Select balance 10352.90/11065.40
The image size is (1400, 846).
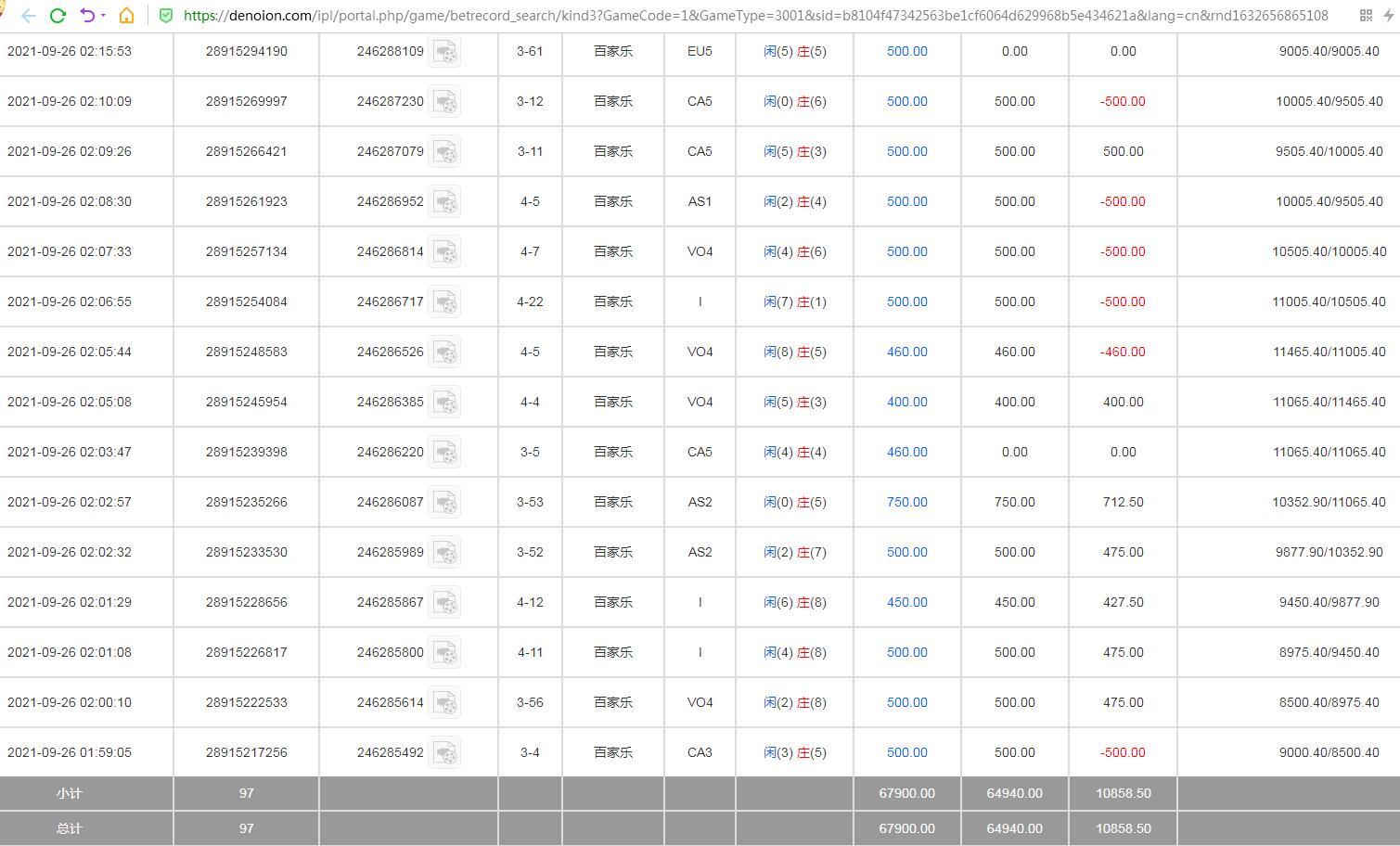pyautogui.click(x=1329, y=503)
